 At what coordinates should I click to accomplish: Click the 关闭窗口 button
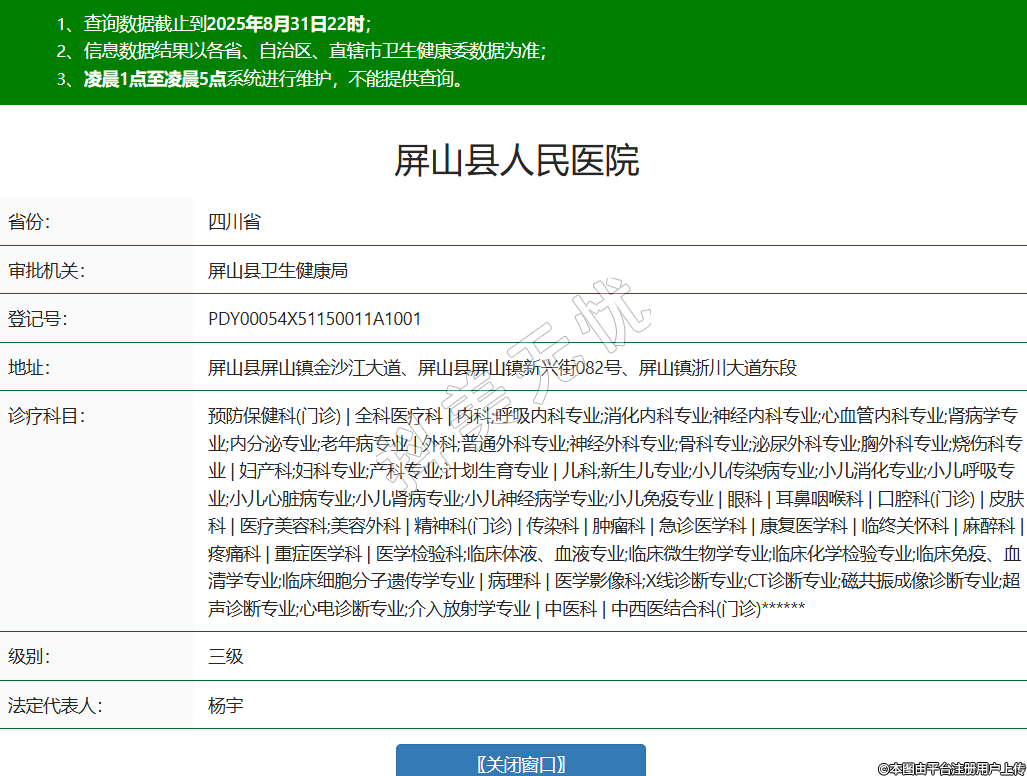520,763
